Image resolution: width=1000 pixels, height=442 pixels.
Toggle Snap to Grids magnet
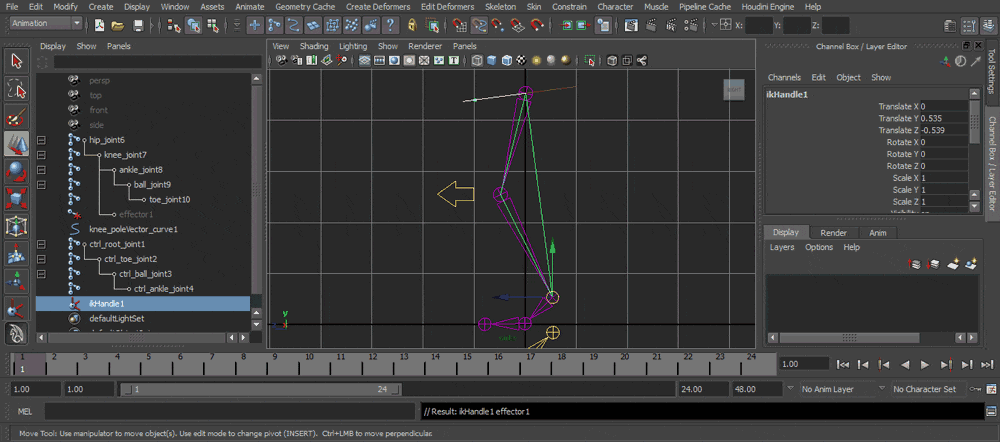[459, 26]
